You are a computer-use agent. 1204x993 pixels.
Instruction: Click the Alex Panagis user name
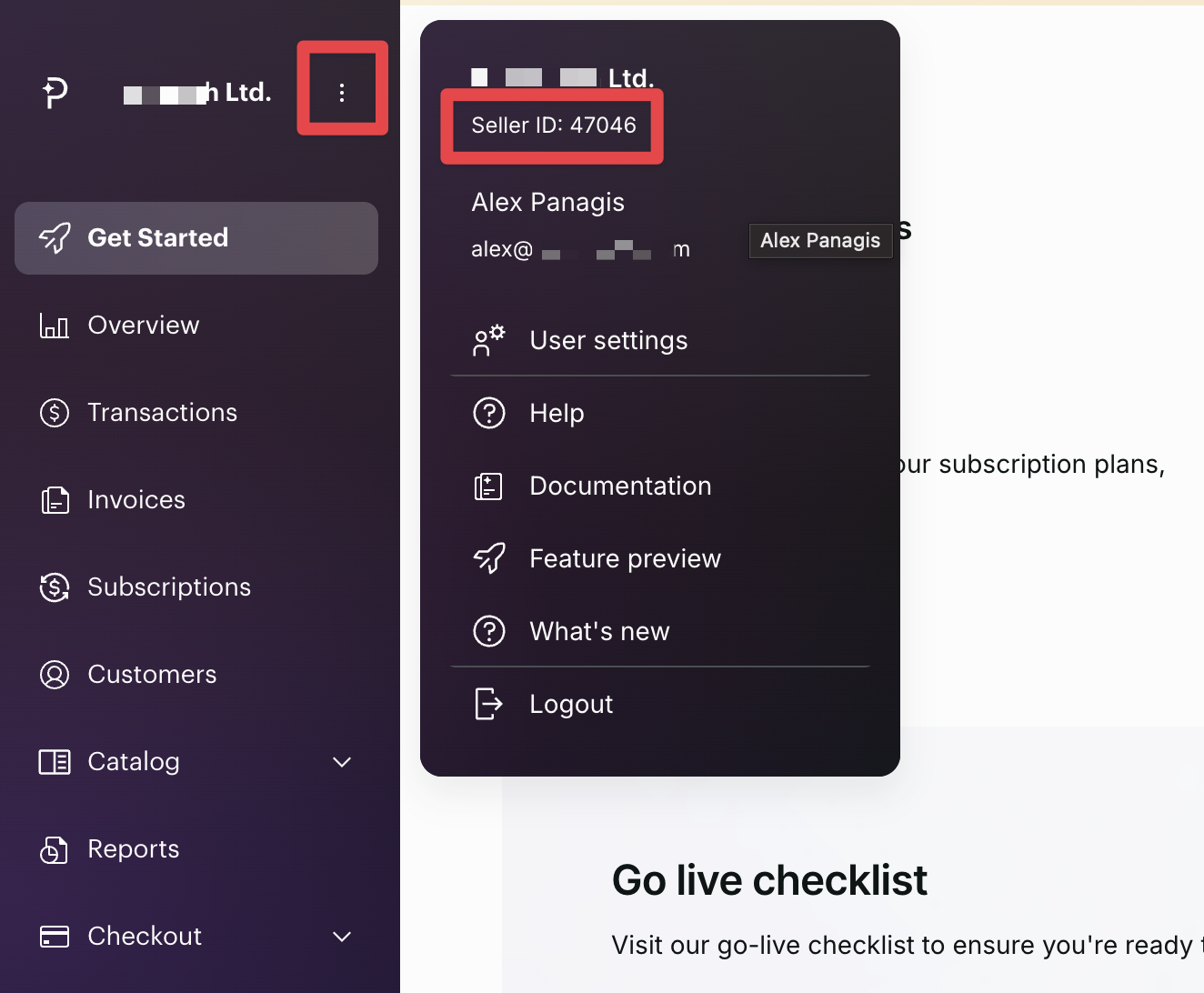point(547,202)
